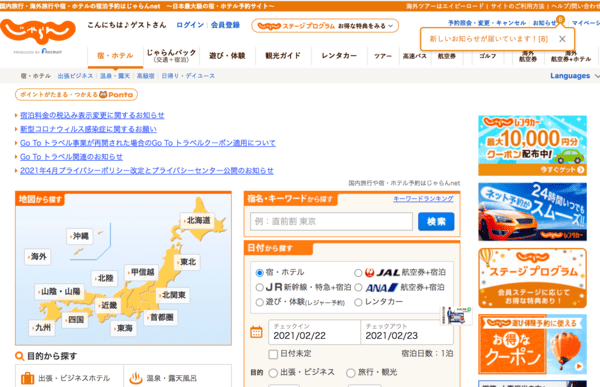Switch to the 遊び・体験 tab

click(x=227, y=56)
